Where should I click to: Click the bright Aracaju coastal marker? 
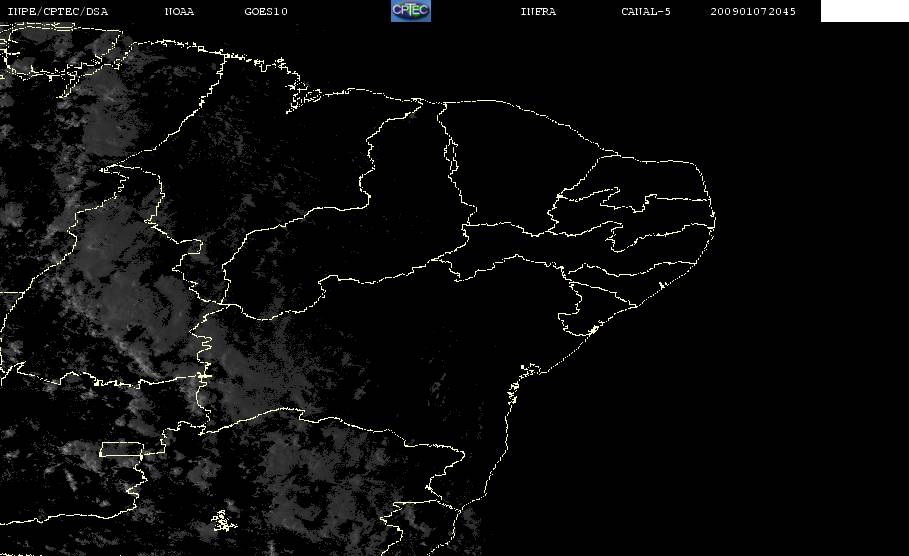(x=593, y=330)
